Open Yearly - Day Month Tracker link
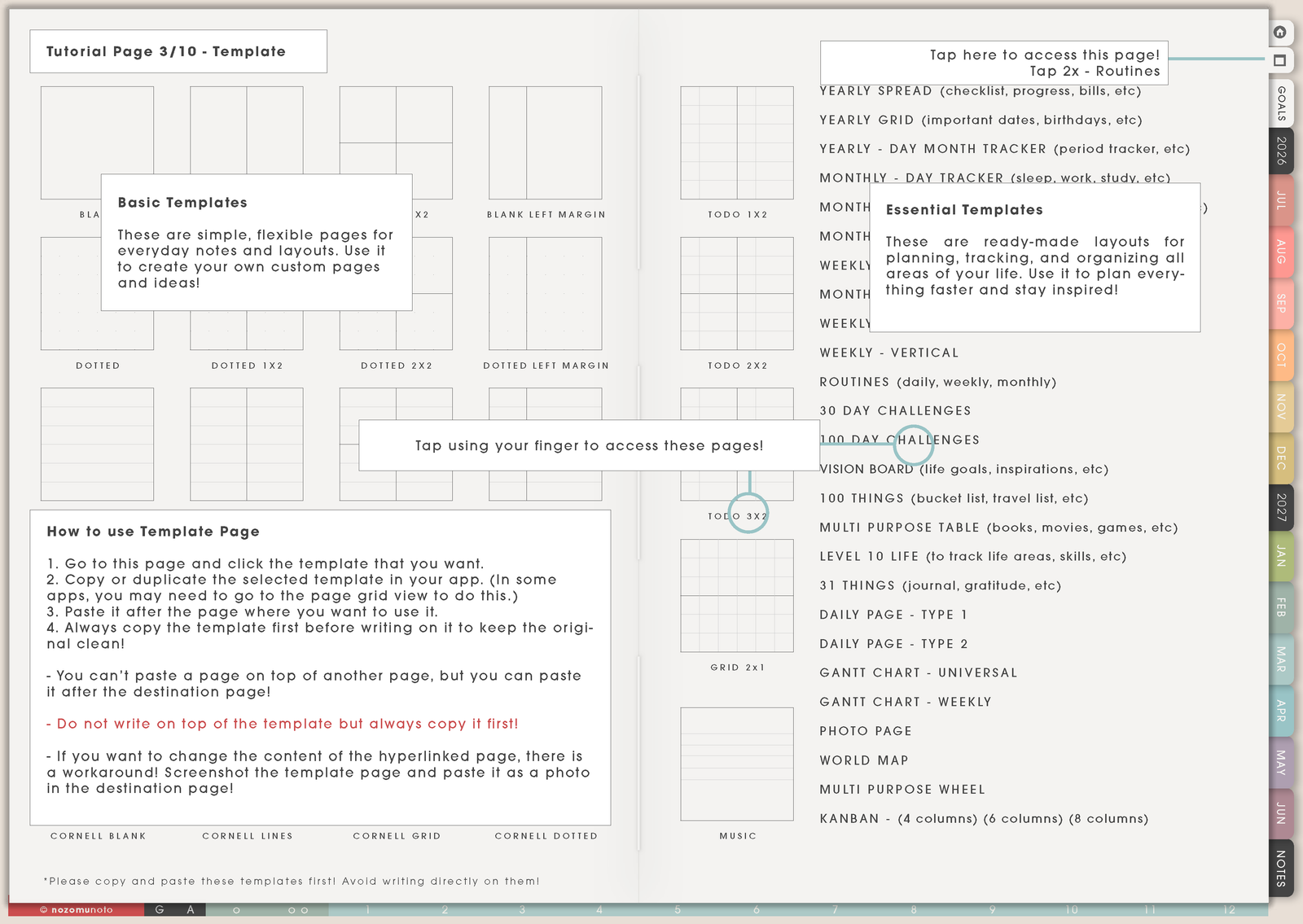The width and height of the screenshot is (1303, 924). [x=1005, y=149]
